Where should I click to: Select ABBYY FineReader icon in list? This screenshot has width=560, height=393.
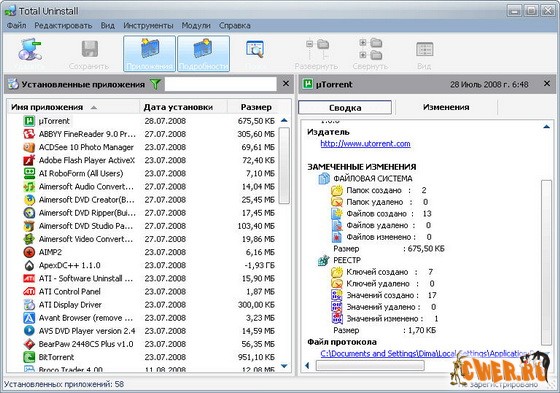[x=29, y=134]
